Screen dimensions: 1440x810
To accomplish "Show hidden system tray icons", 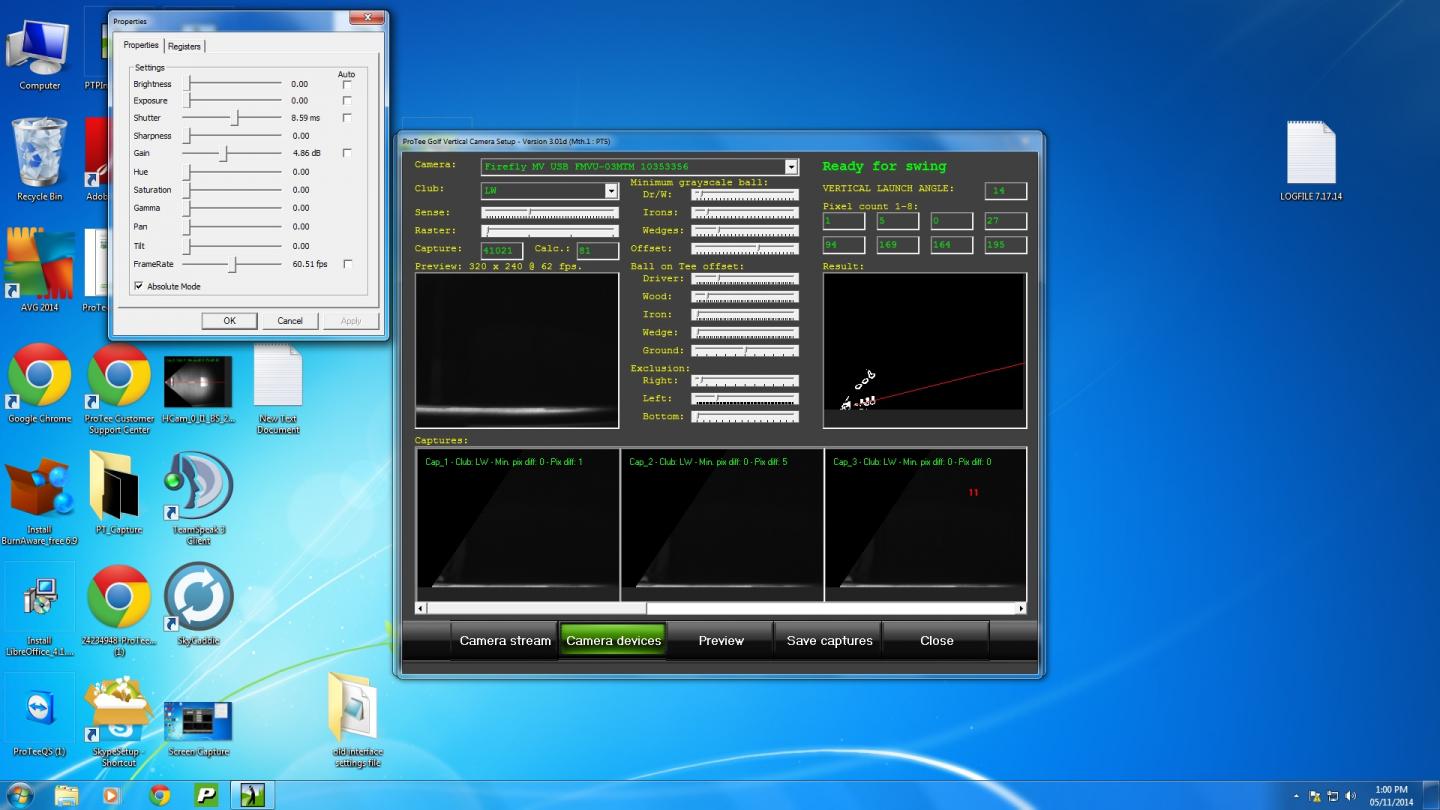I will 1297,796.
